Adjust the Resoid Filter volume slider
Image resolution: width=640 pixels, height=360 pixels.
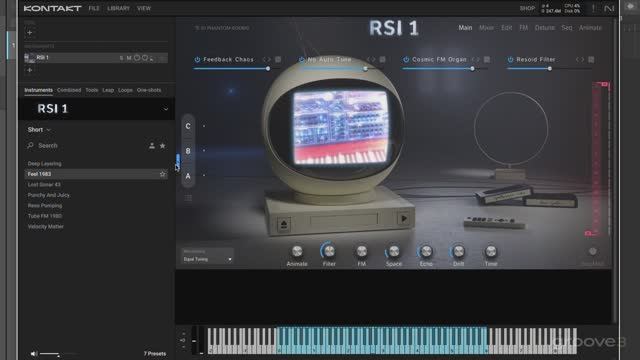click(550, 69)
